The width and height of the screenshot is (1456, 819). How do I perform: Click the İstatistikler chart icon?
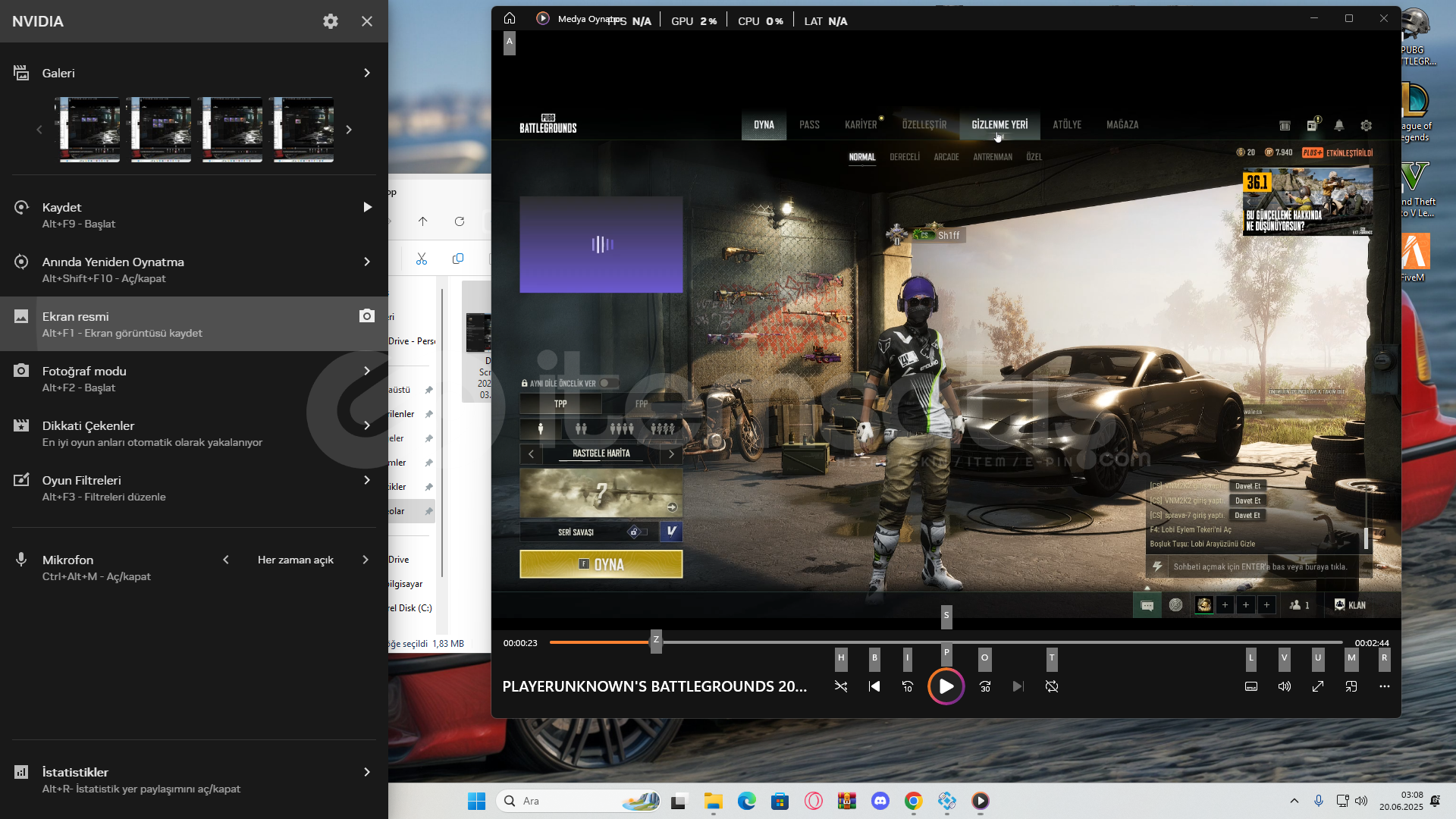click(x=21, y=772)
